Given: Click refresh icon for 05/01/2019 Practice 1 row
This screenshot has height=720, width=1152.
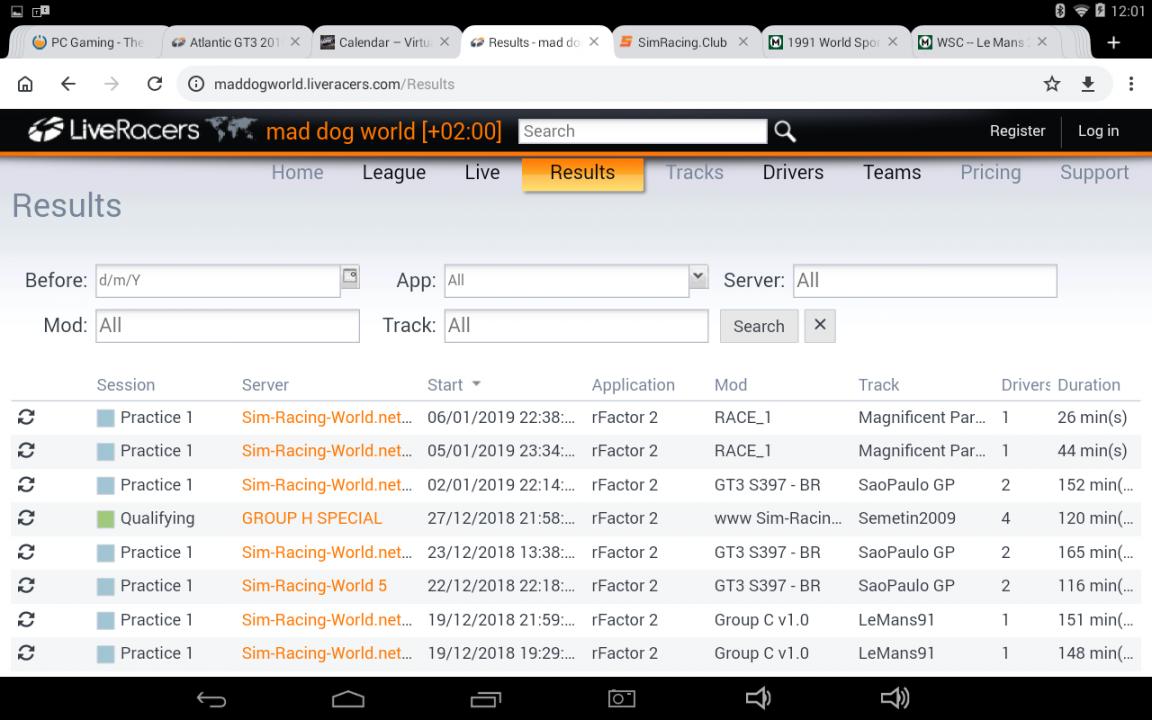Looking at the screenshot, I should click(26, 450).
